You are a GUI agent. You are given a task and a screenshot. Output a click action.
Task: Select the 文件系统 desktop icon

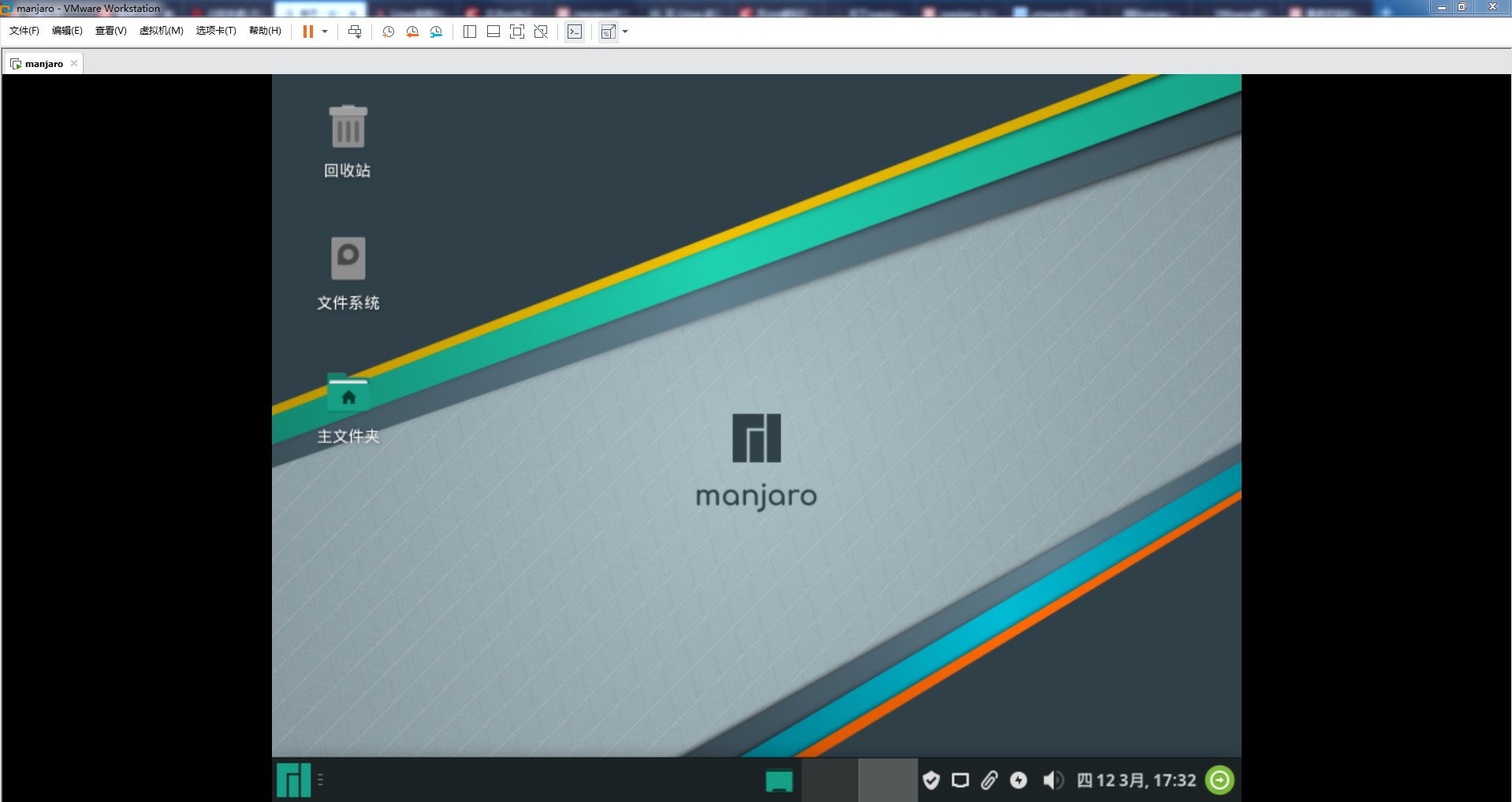tap(348, 274)
